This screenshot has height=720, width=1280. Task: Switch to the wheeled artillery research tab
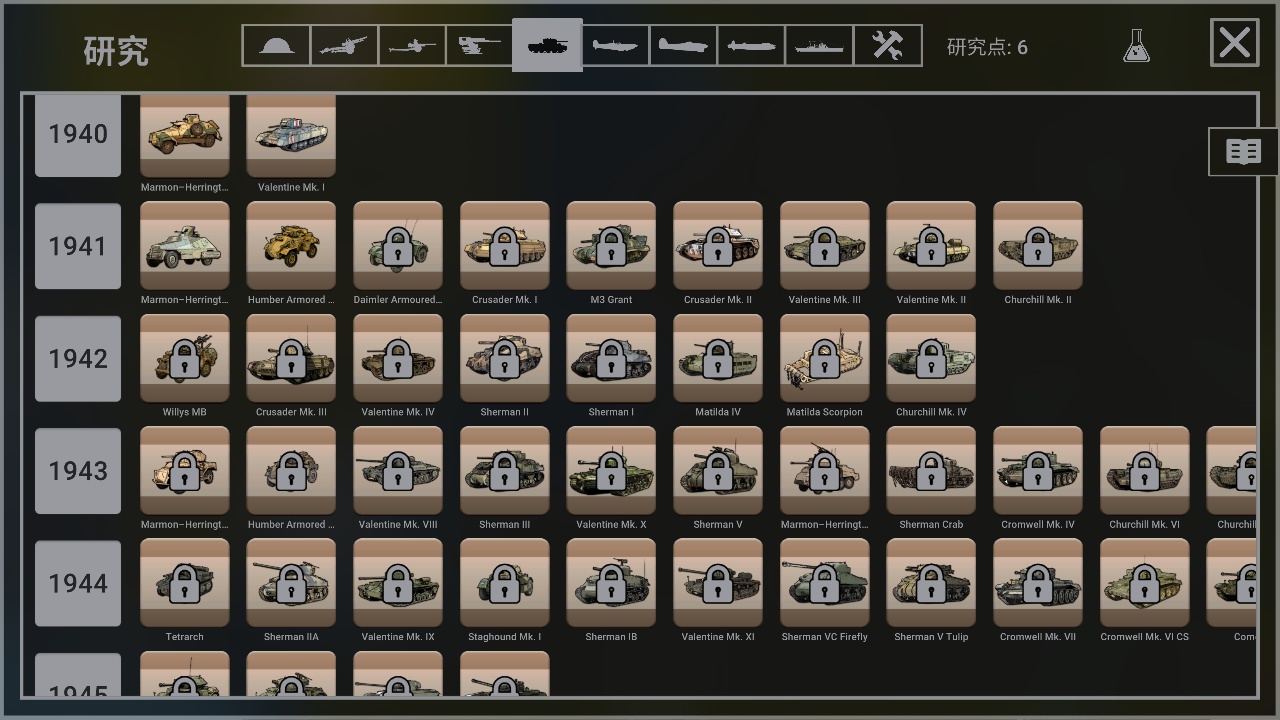coord(344,46)
